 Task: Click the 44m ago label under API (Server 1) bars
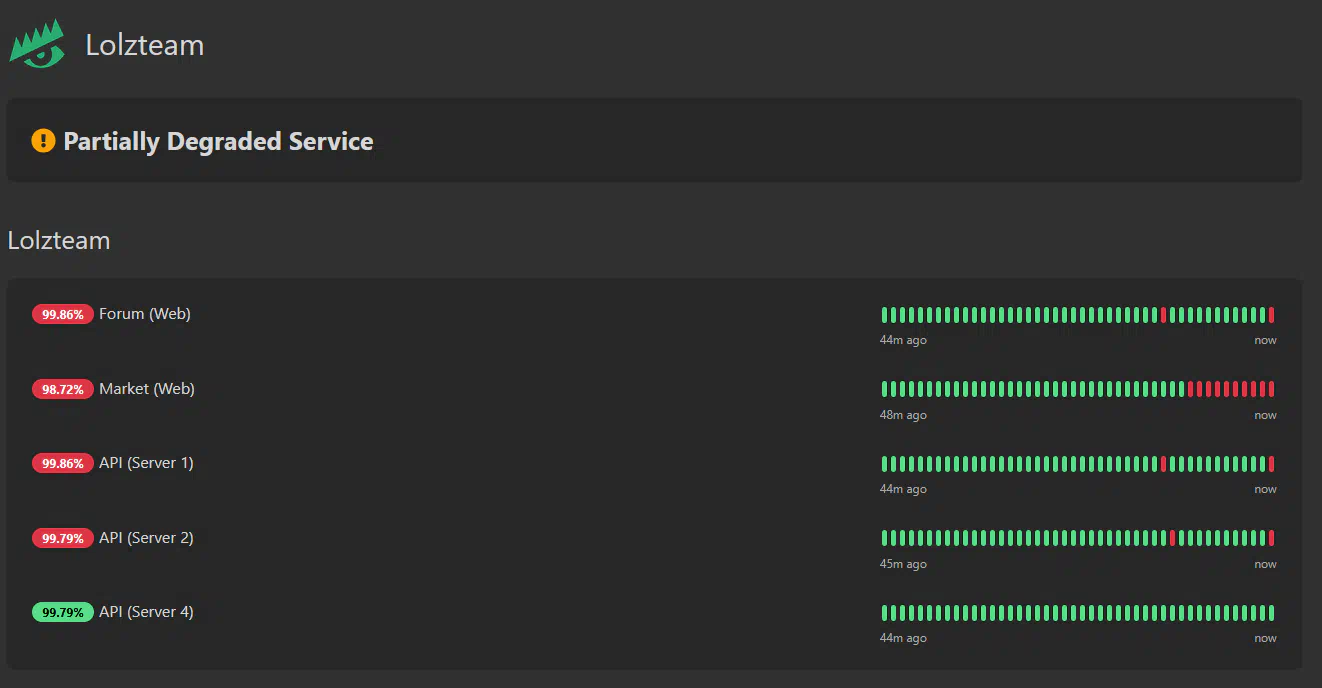pyautogui.click(x=903, y=489)
